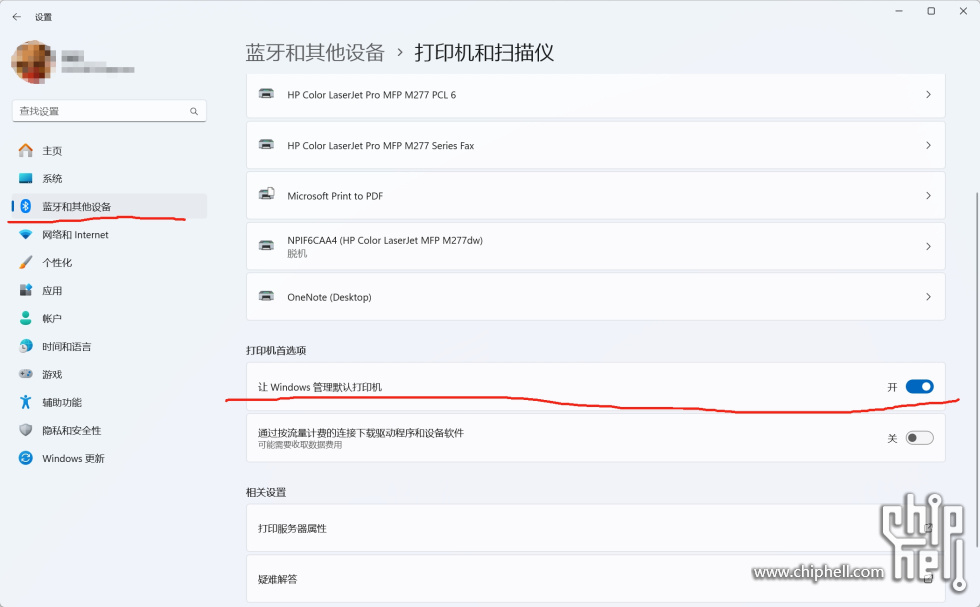Image resolution: width=980 pixels, height=607 pixels.
Task: Open 隐私和安全性 in the sidebar
Action: click(109, 430)
